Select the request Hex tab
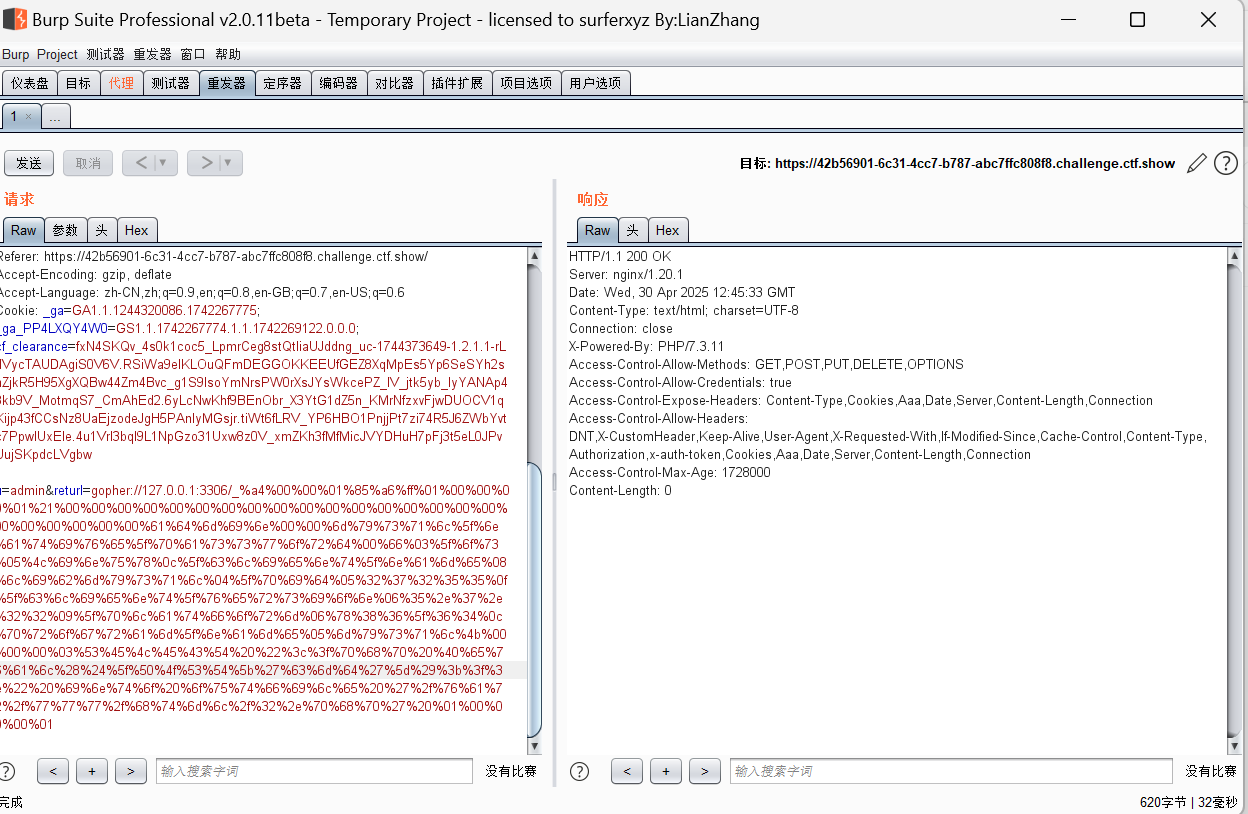 (137, 230)
